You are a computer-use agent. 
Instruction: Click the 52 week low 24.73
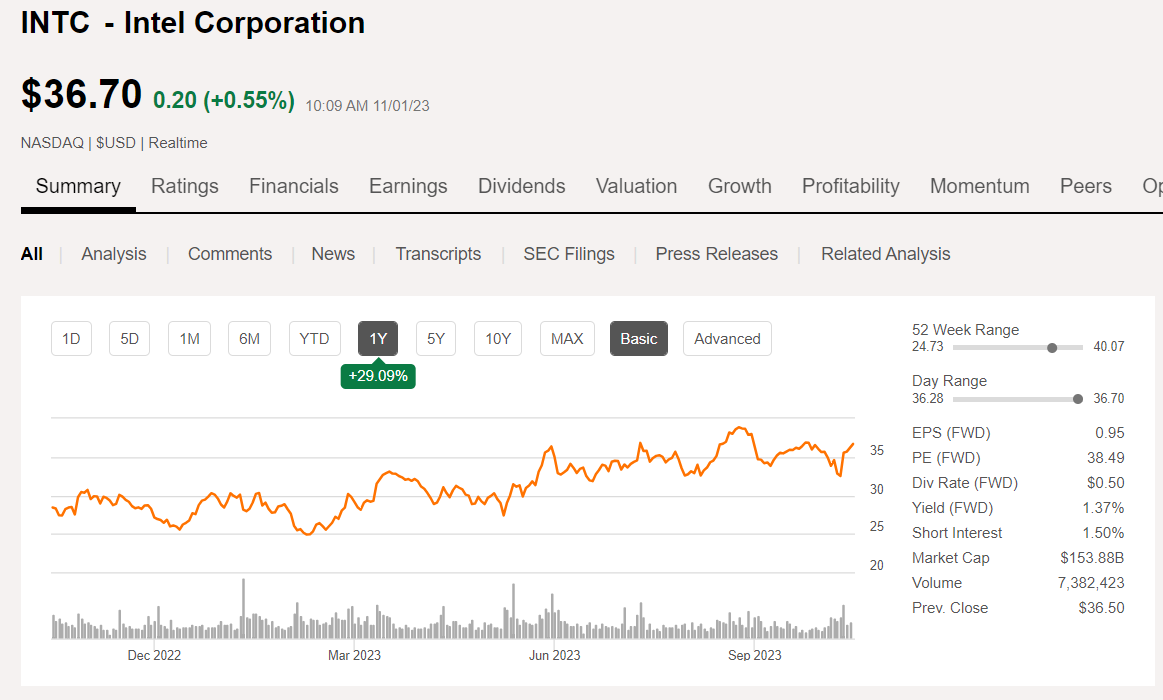pyautogui.click(x=928, y=347)
